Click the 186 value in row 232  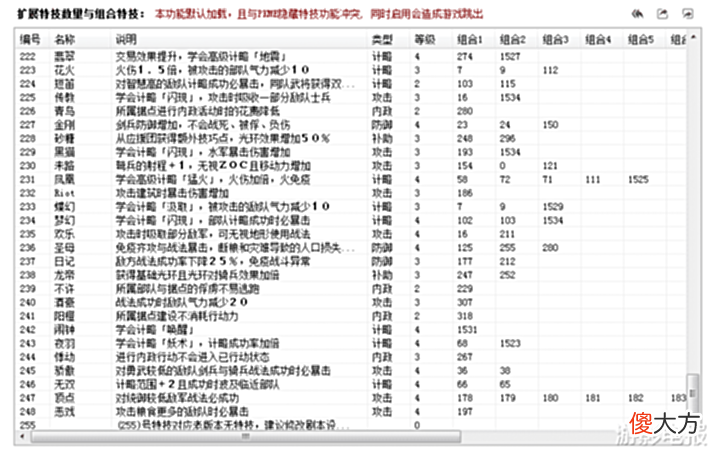pyautogui.click(x=465, y=193)
